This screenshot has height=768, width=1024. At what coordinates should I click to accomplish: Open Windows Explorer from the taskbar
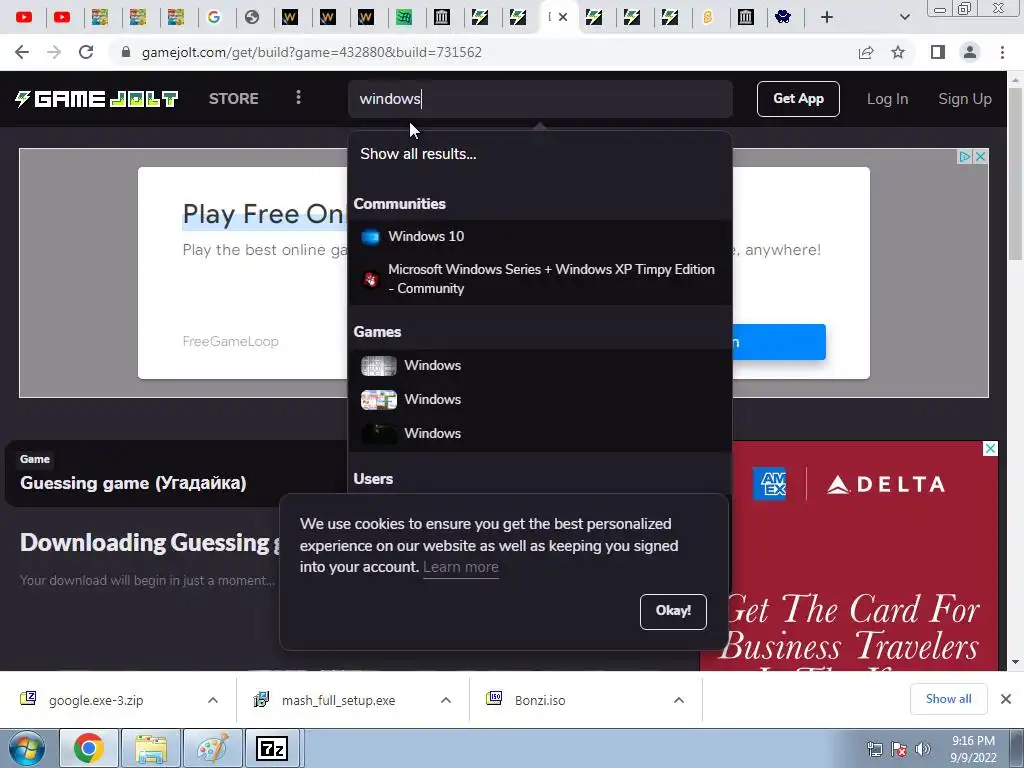coord(151,748)
